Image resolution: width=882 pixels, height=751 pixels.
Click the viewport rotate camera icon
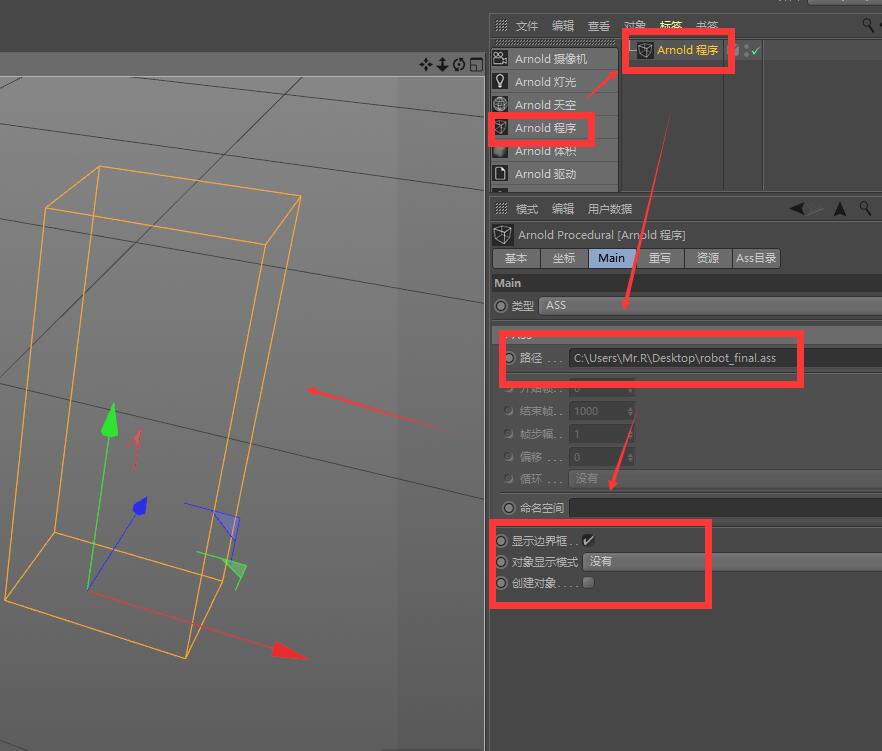click(459, 65)
